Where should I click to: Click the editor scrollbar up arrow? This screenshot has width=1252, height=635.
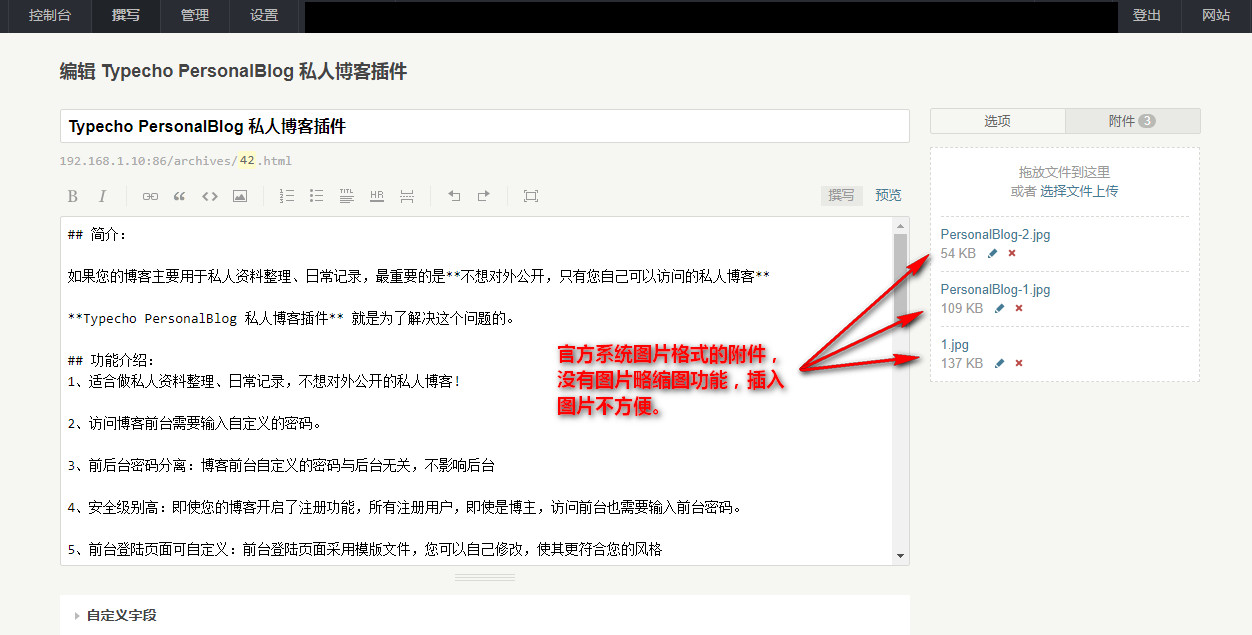click(900, 226)
